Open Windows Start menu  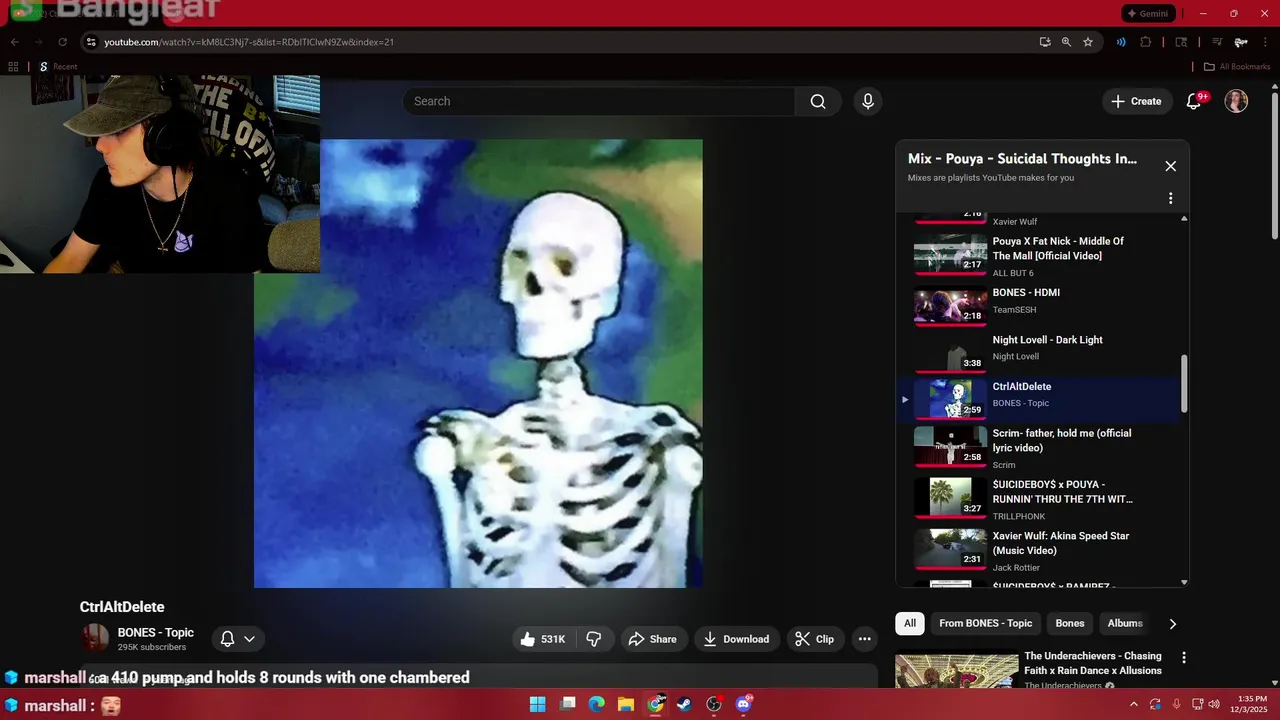point(537,704)
